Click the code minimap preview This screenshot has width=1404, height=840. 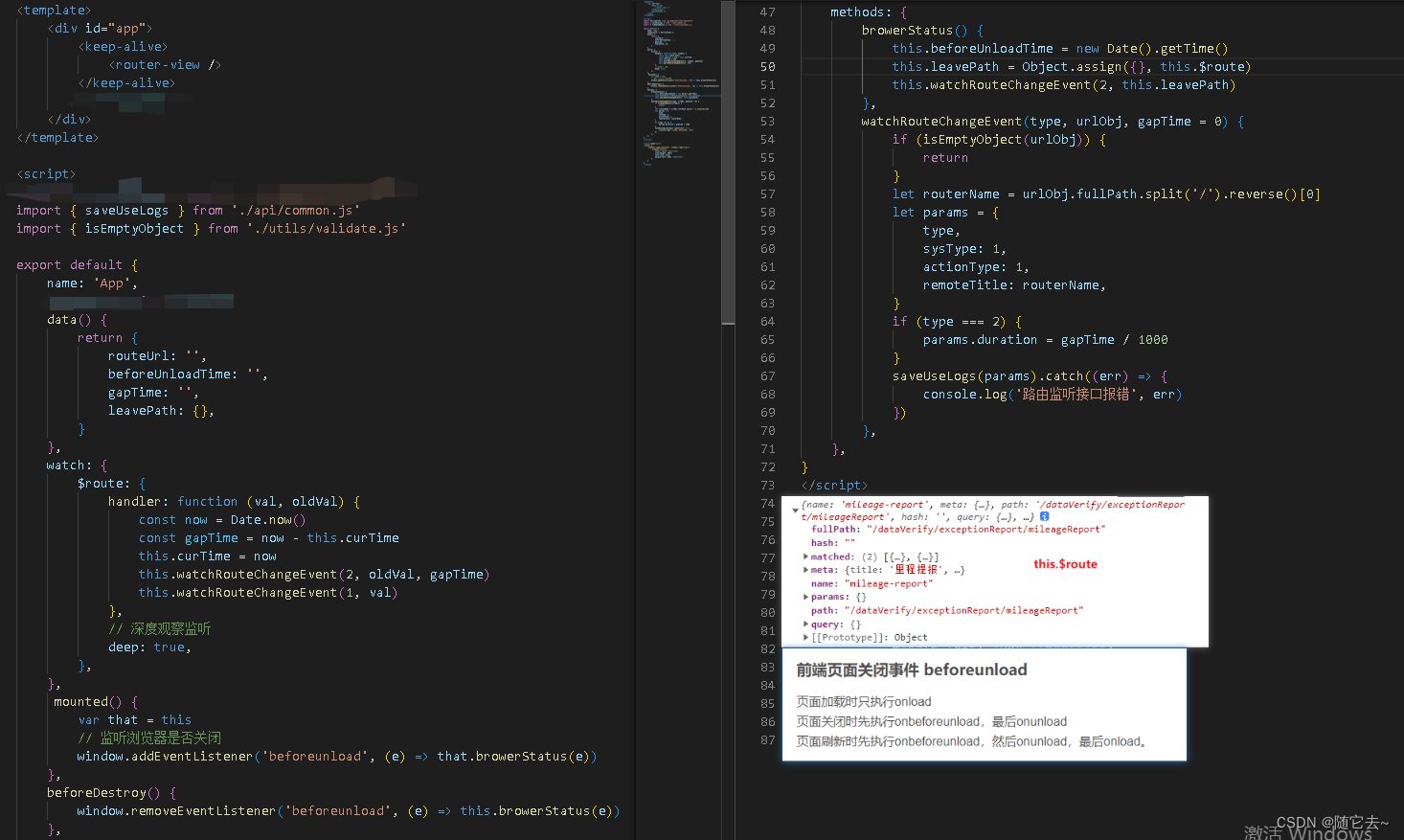click(680, 84)
